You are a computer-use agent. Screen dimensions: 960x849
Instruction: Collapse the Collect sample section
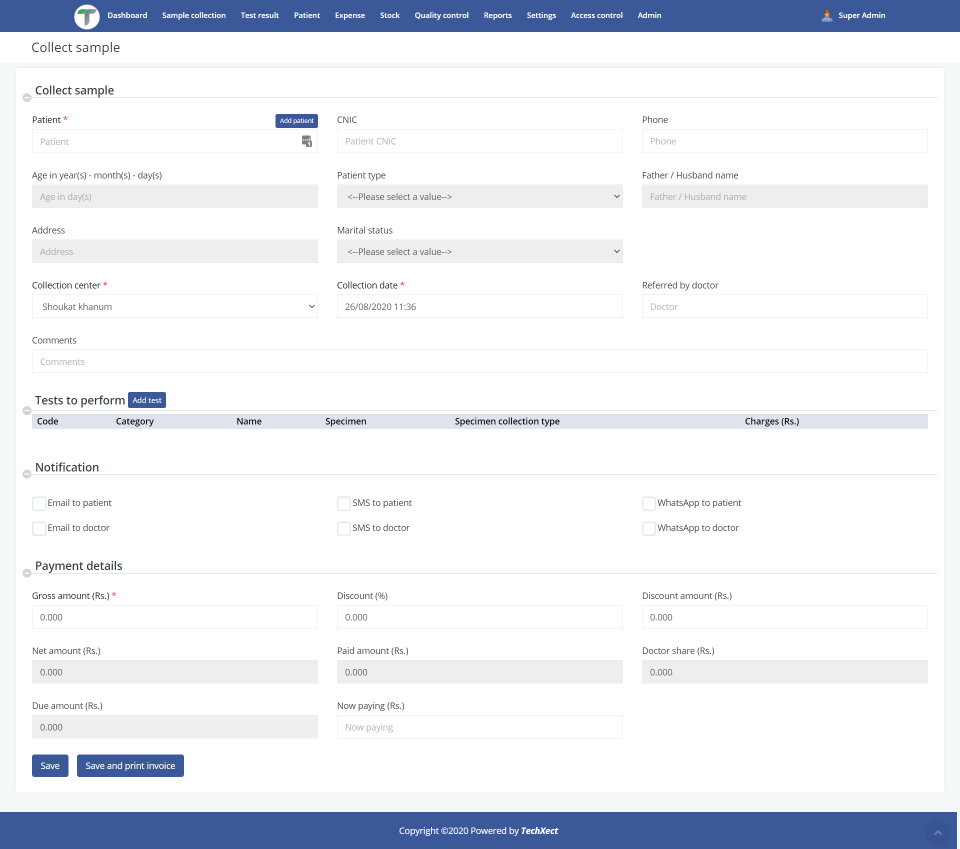point(27,98)
